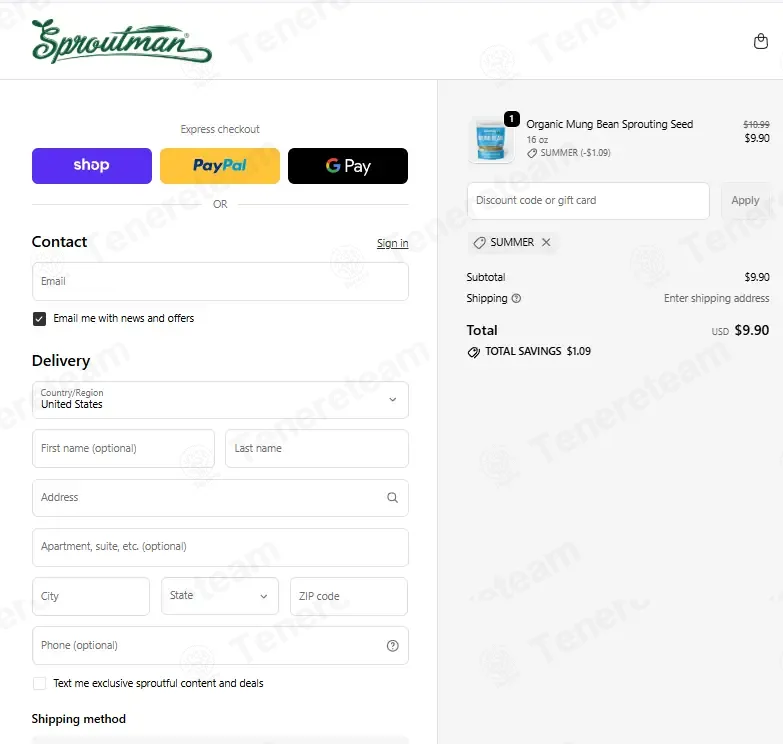783x744 pixels.
Task: Click the Last name field
Action: [x=317, y=448]
